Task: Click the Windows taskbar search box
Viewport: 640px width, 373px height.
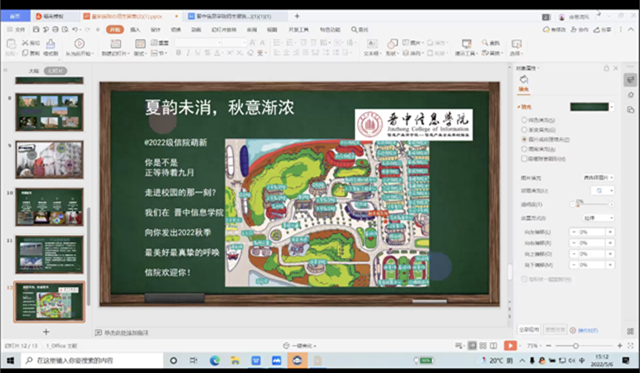Action: [92, 360]
